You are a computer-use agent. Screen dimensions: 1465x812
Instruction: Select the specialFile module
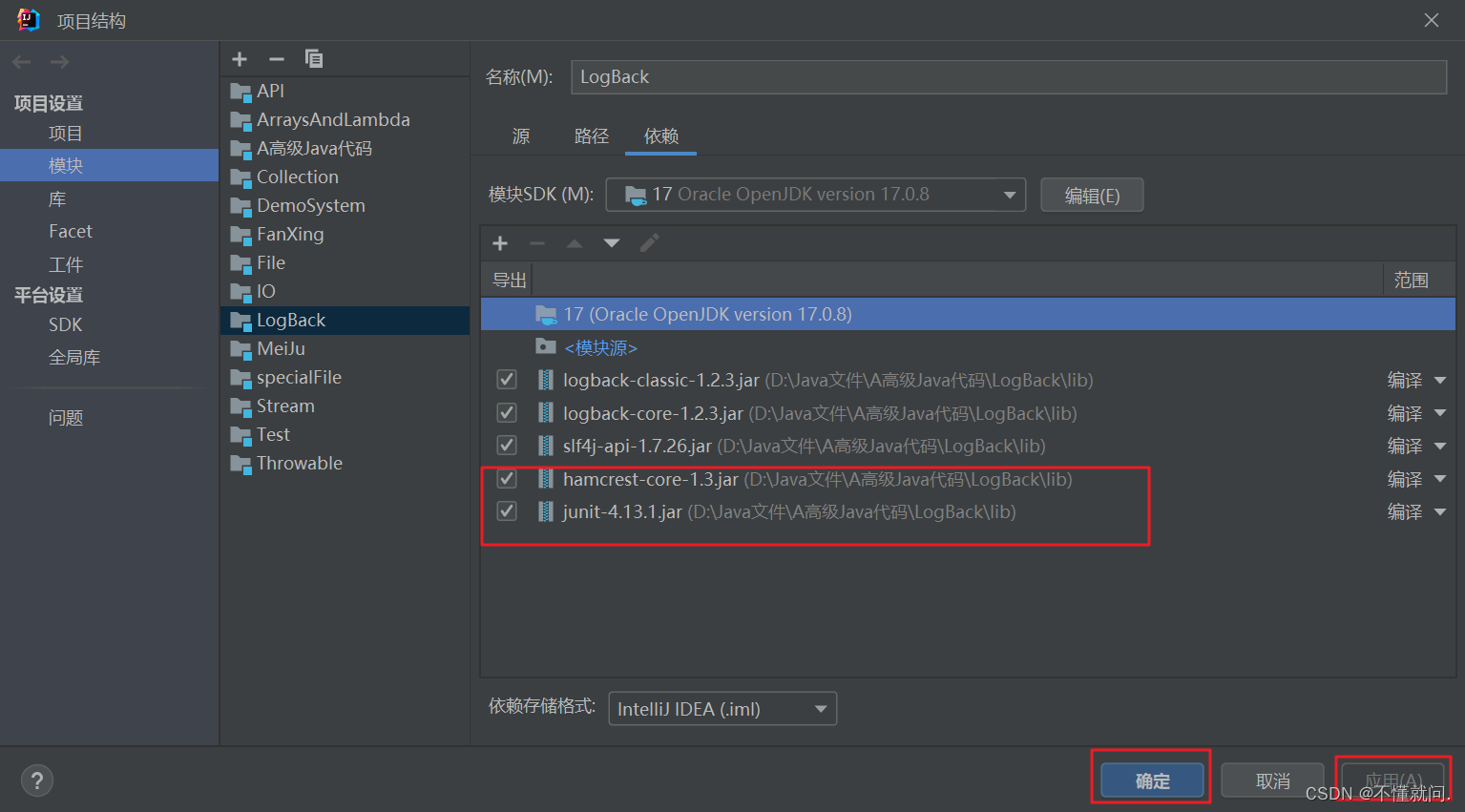(345, 378)
